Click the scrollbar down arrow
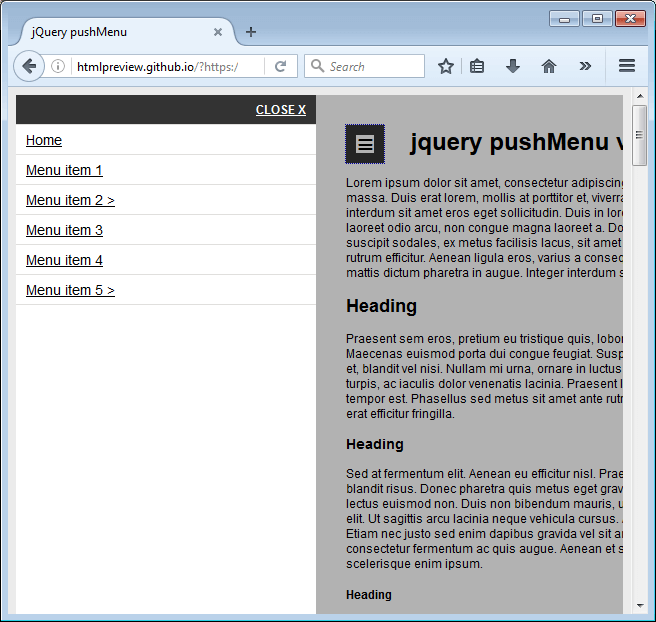The image size is (656, 622). 640,605
